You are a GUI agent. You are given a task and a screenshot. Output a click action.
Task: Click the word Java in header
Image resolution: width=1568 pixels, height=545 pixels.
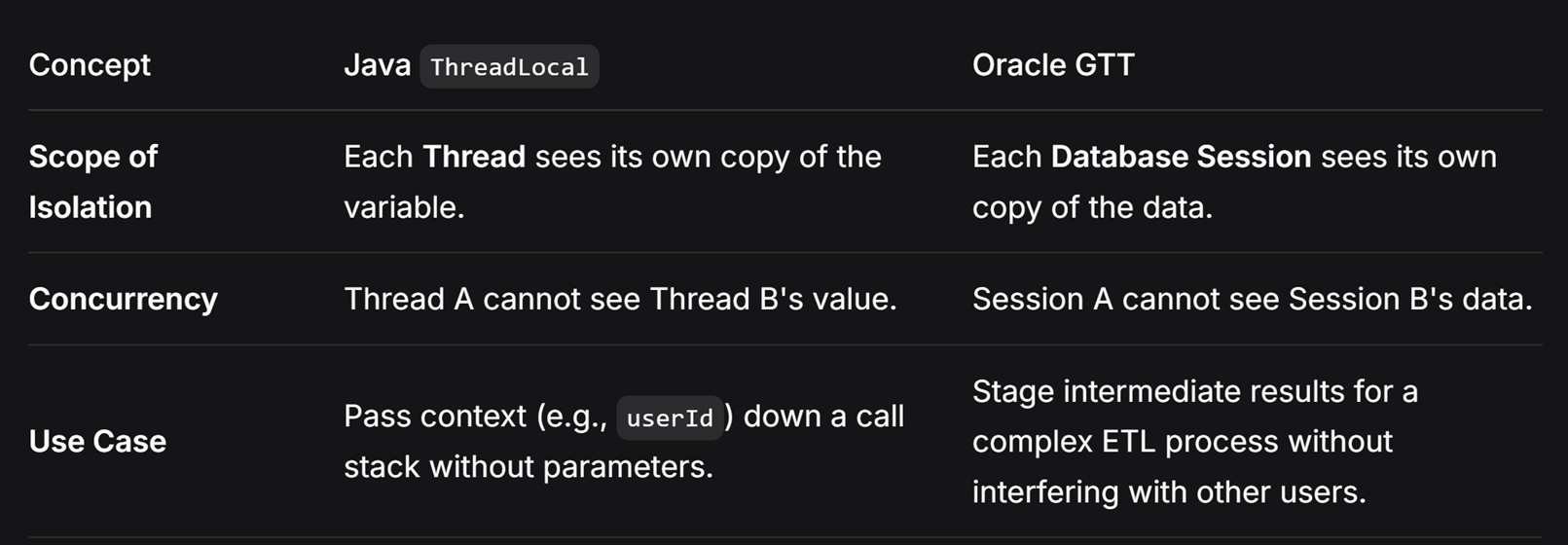coord(378,65)
